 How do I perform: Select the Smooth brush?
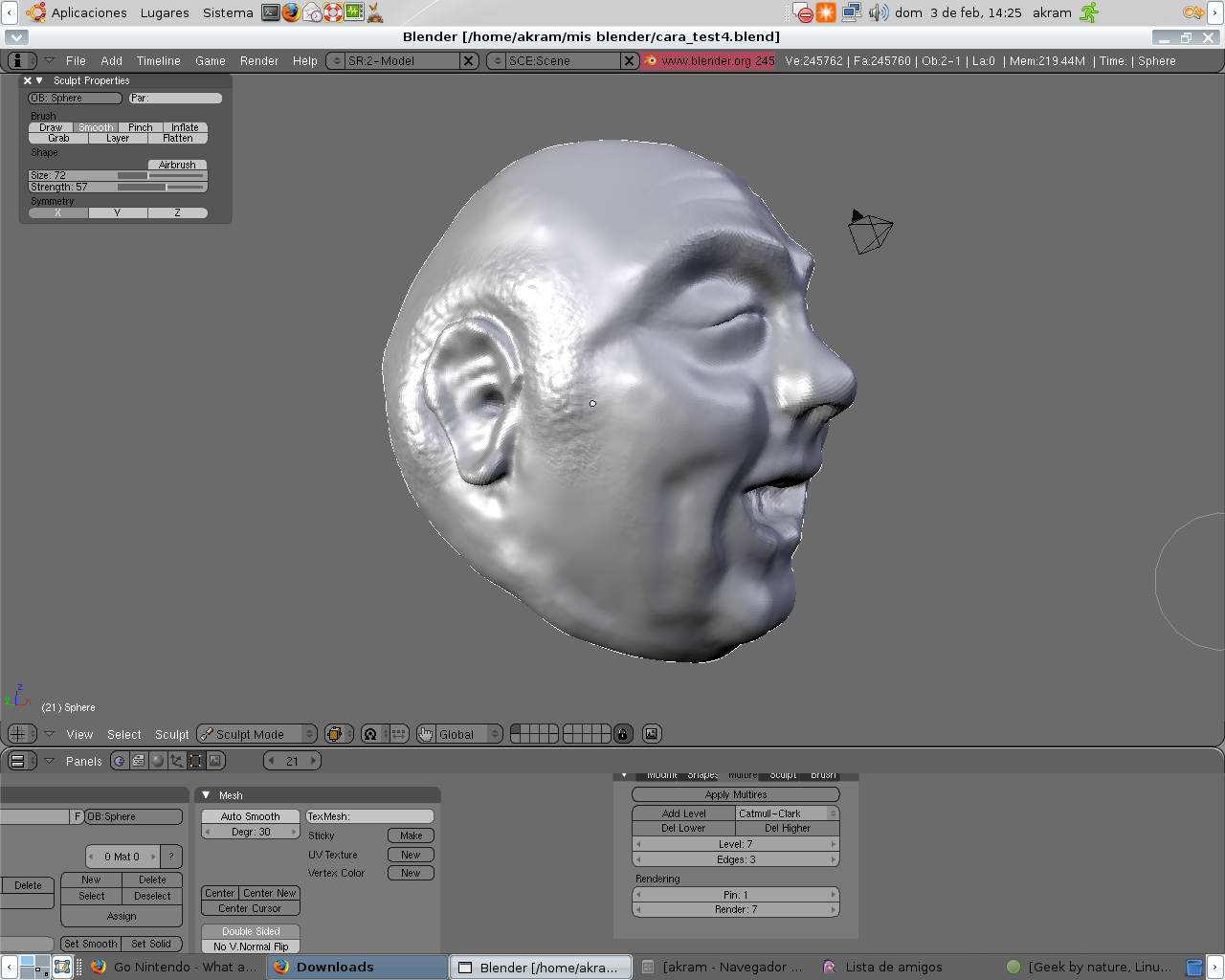(96, 127)
